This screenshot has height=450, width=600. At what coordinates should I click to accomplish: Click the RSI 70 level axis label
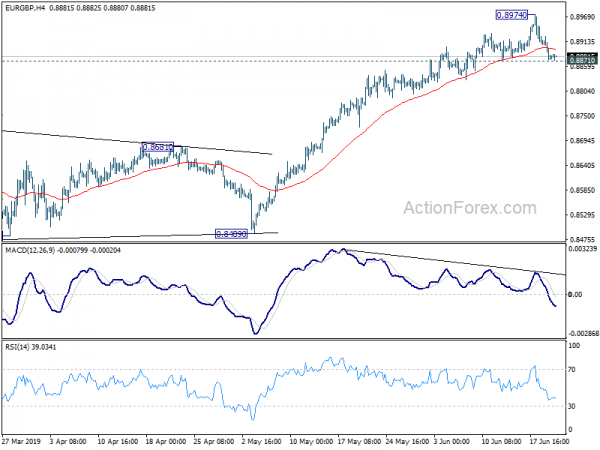click(x=574, y=370)
